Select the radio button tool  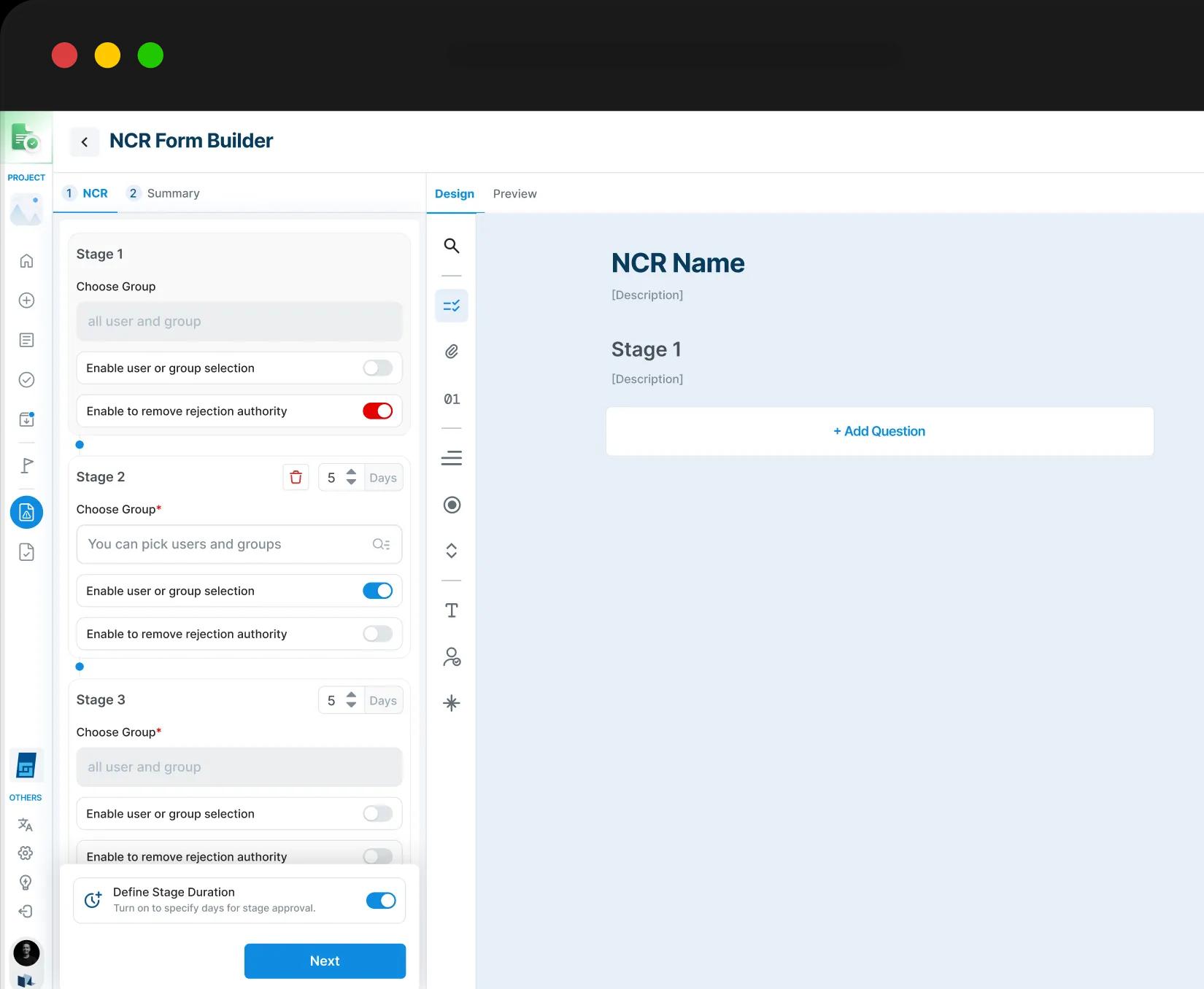tap(452, 505)
